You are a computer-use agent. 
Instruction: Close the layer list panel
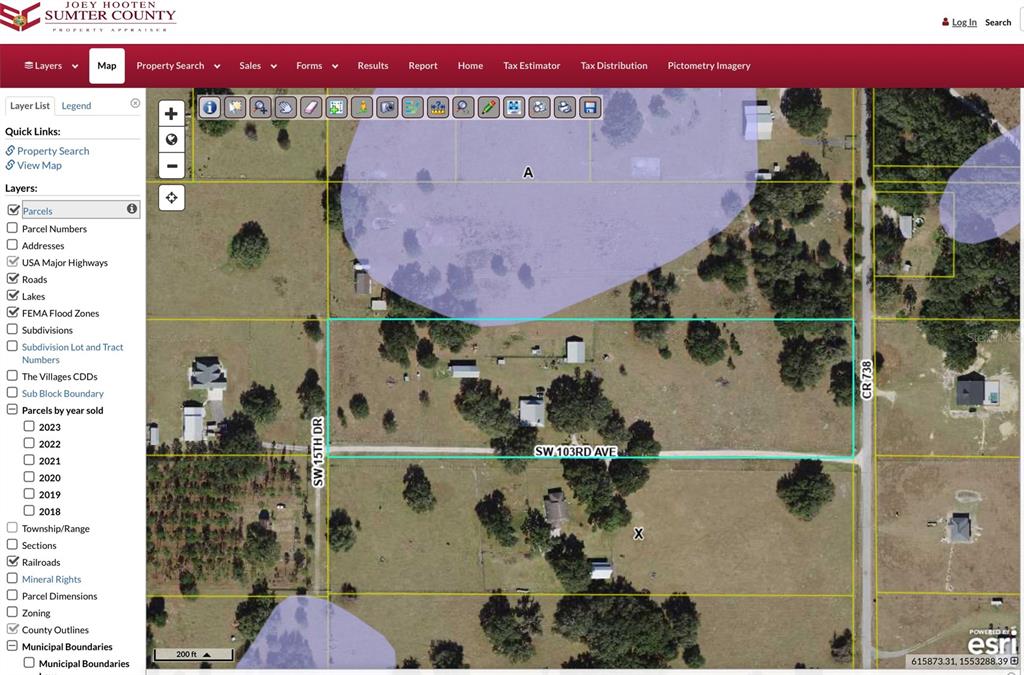pos(135,103)
